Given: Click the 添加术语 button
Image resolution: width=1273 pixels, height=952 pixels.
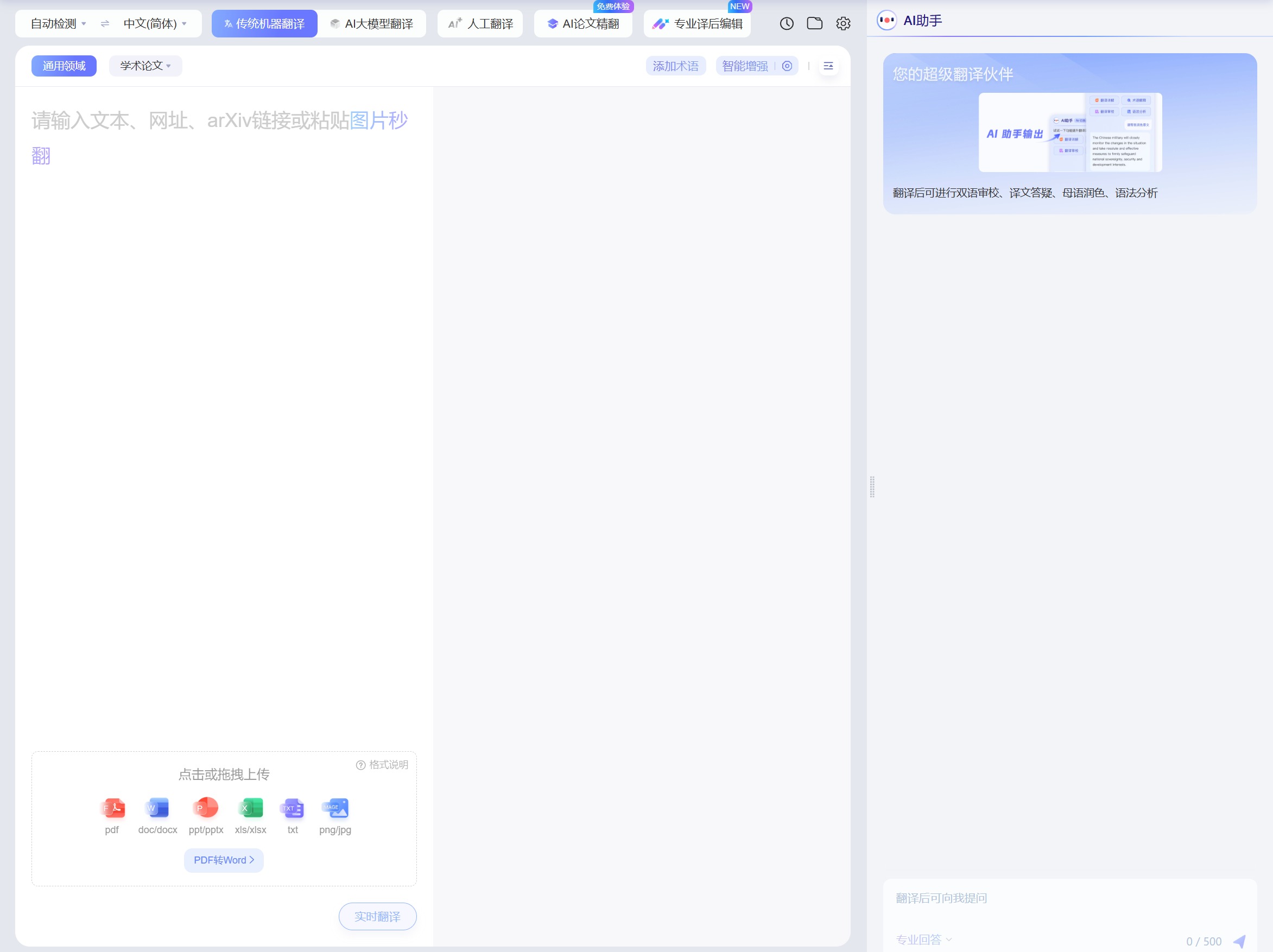Looking at the screenshot, I should [675, 66].
